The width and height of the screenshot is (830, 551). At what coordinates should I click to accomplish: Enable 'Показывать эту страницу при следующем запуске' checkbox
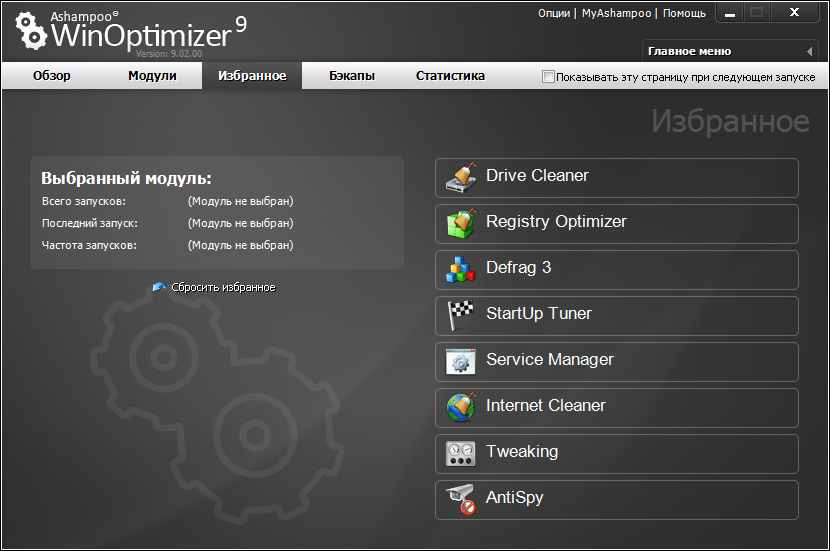click(x=547, y=77)
